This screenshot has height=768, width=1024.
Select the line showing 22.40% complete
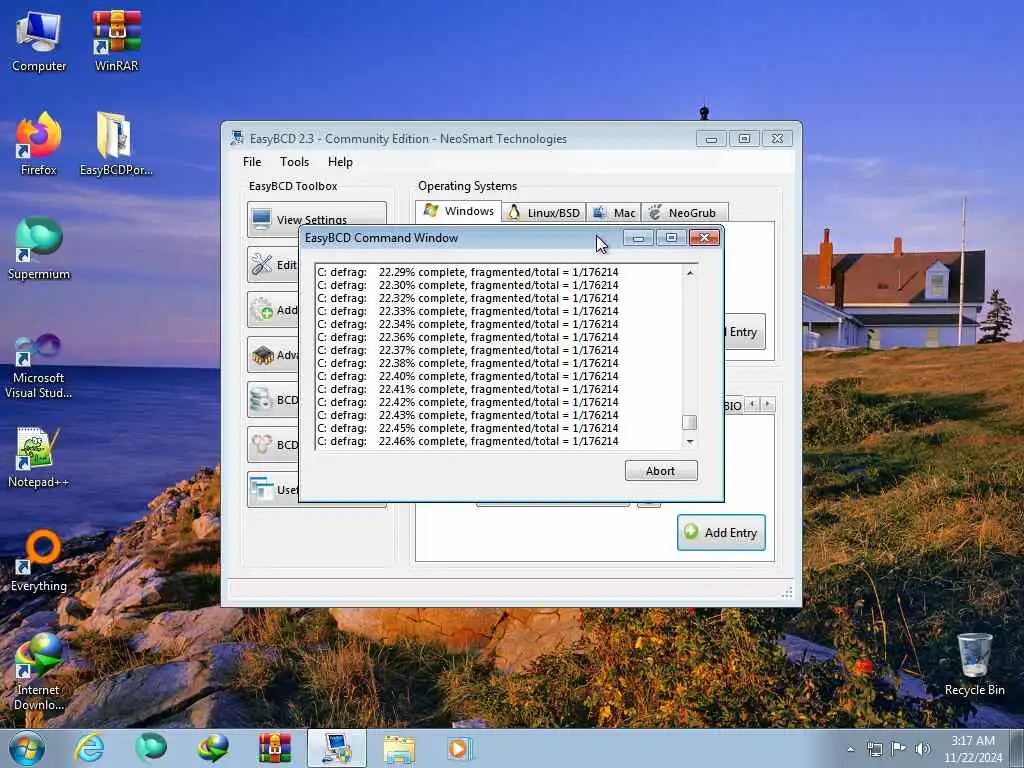click(x=468, y=376)
